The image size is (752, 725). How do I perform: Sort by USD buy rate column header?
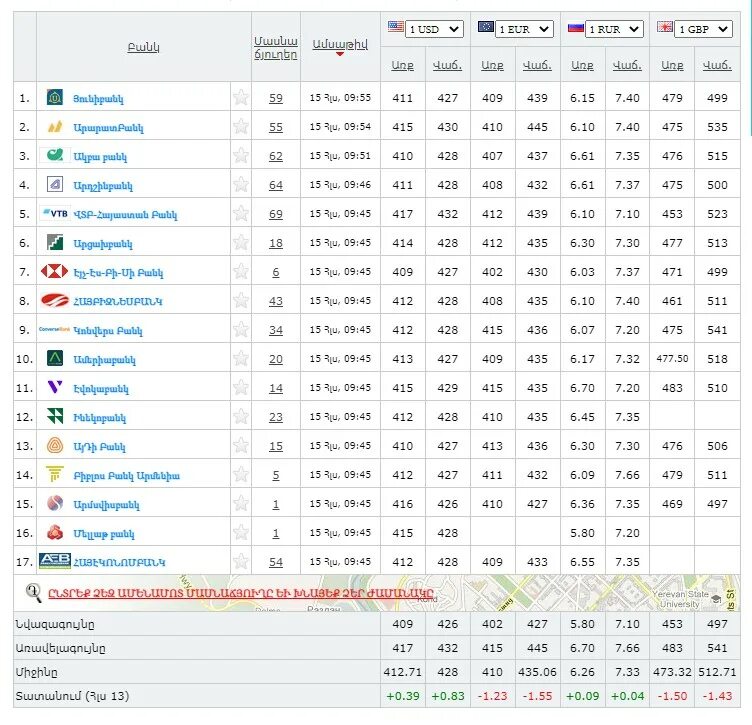click(x=402, y=65)
